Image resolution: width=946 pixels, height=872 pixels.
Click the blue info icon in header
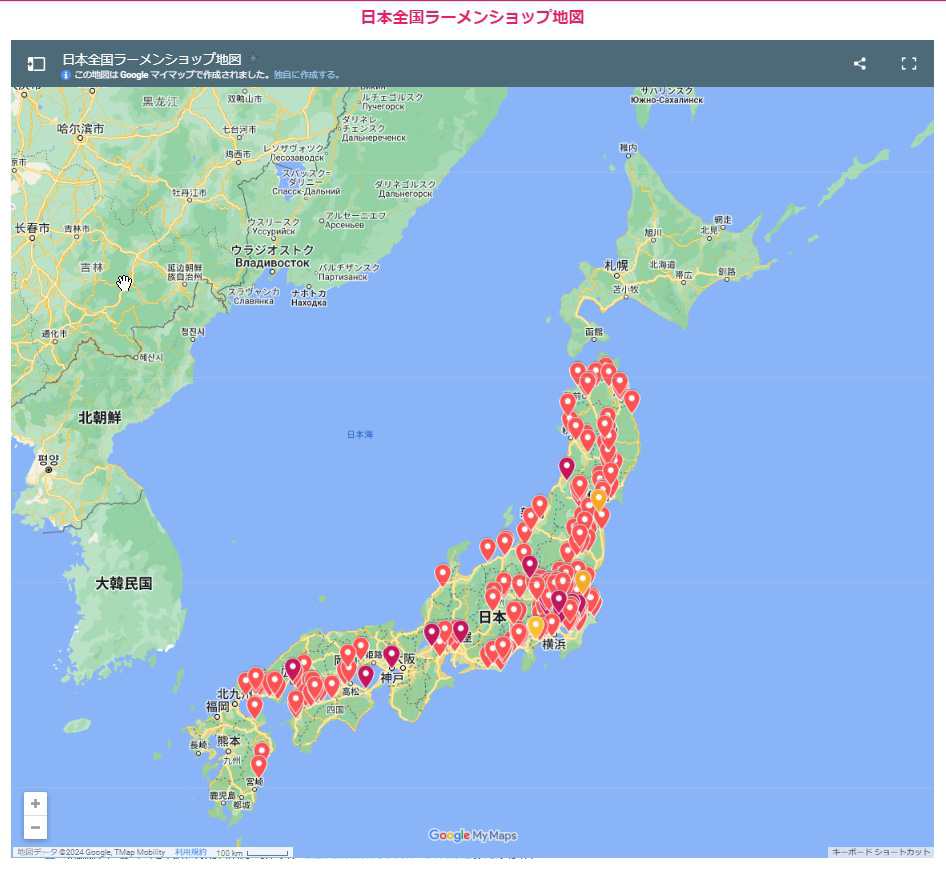pyautogui.click(x=66, y=75)
